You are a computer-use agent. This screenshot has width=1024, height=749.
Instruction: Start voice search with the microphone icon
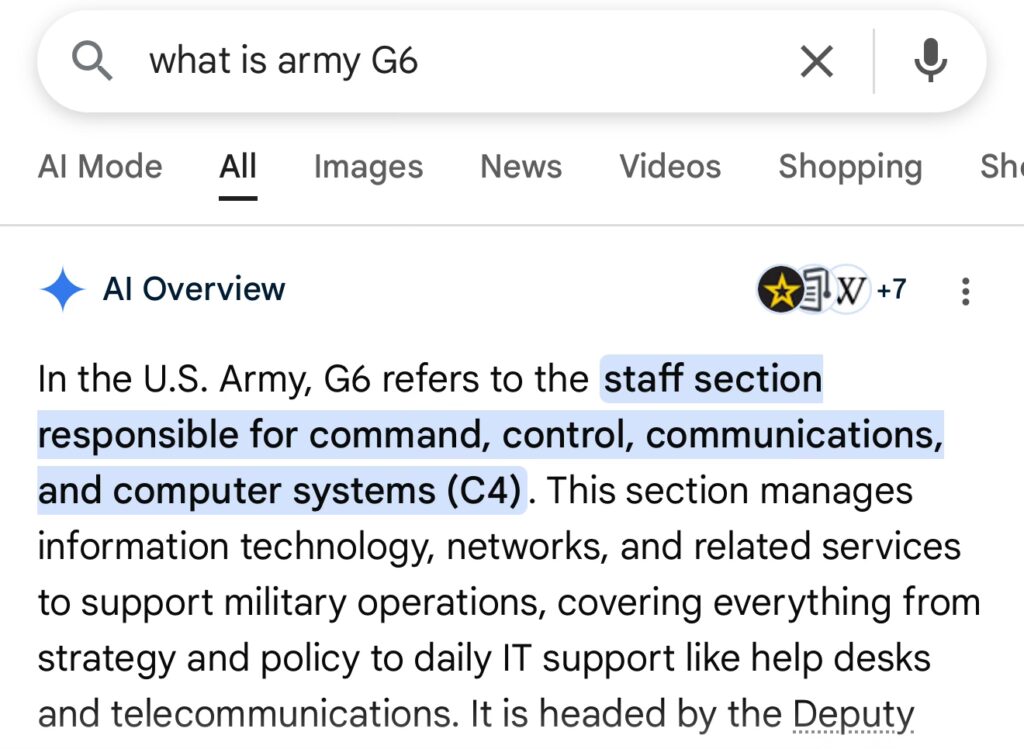pos(931,62)
